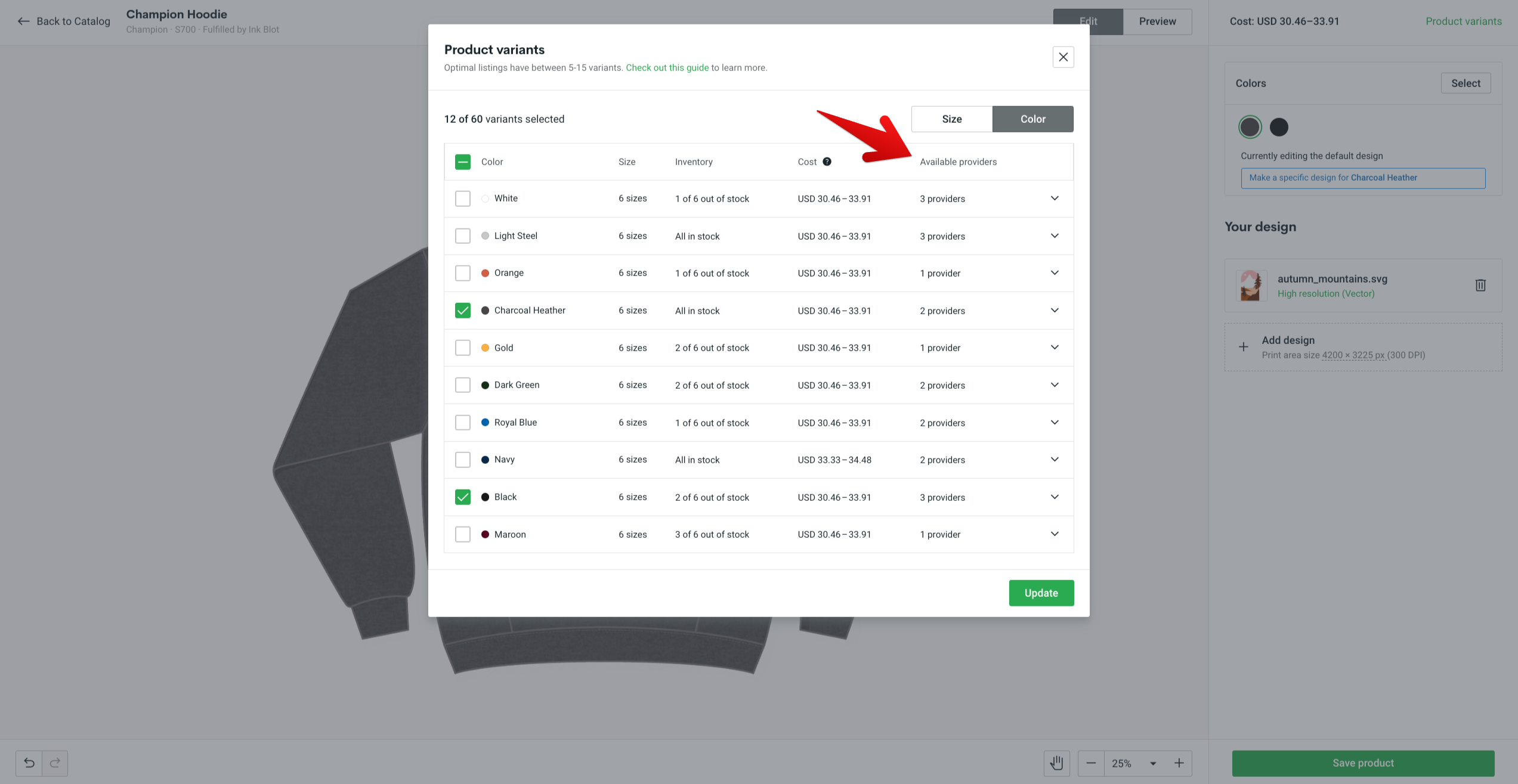1518x784 pixels.
Task: Expand the Royal Blue row chevron
Action: click(1055, 422)
